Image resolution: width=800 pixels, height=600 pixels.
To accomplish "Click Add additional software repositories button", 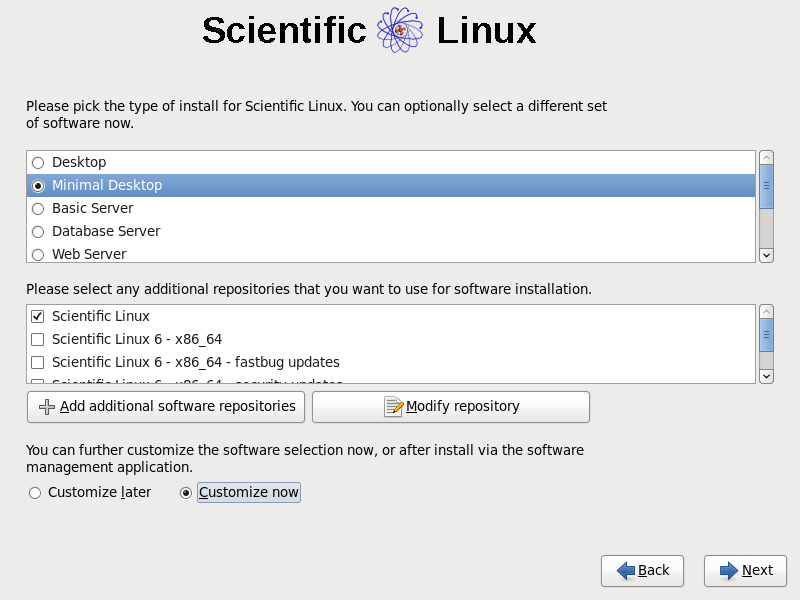I will 166,407.
